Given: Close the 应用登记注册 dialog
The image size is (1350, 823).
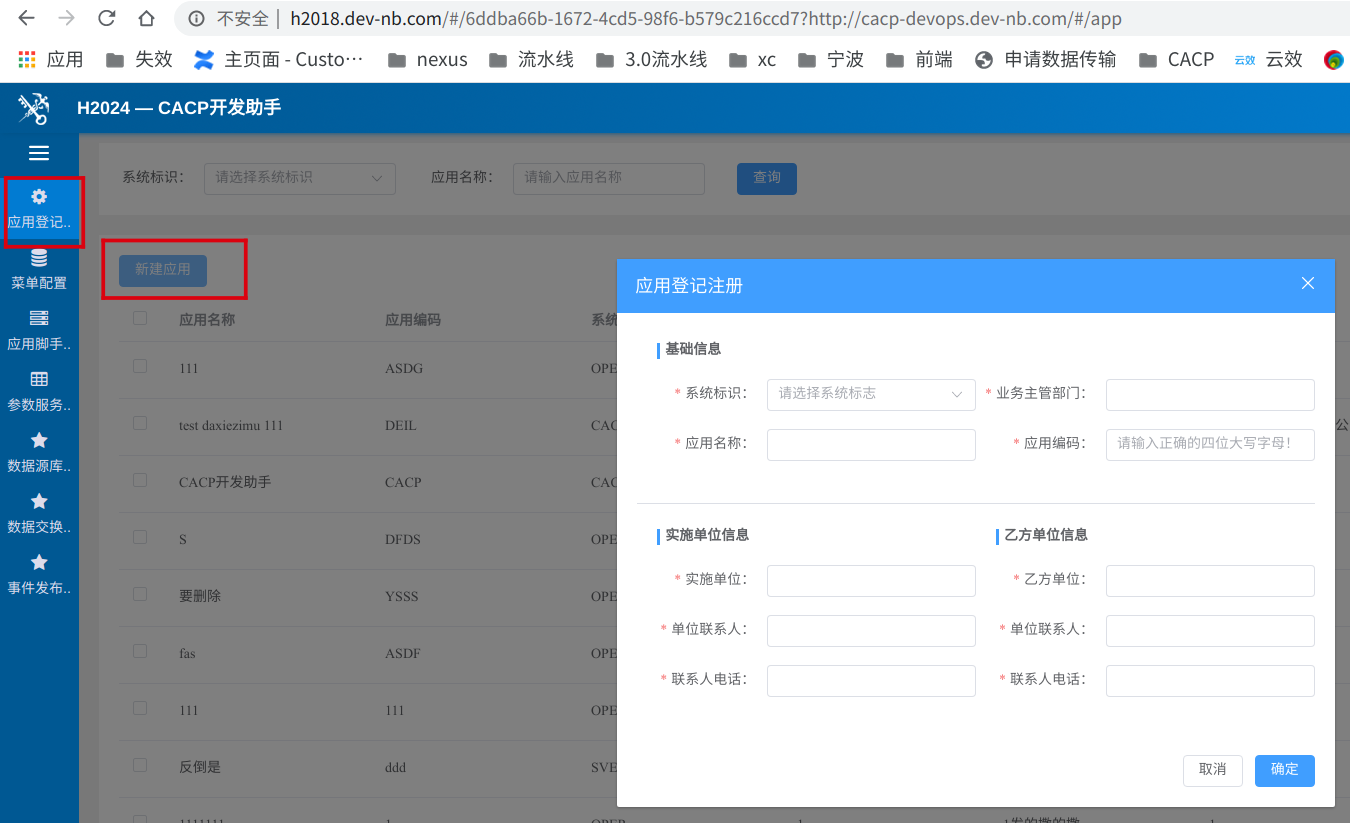Looking at the screenshot, I should click(1307, 284).
